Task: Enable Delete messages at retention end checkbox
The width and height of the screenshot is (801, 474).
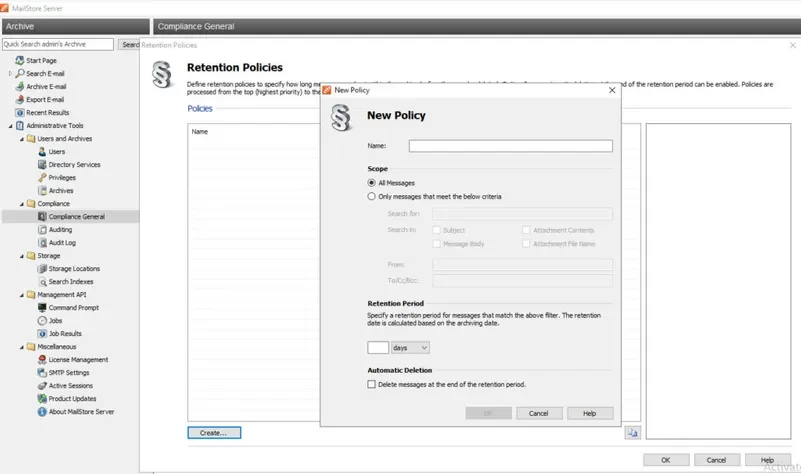Action: [x=372, y=384]
